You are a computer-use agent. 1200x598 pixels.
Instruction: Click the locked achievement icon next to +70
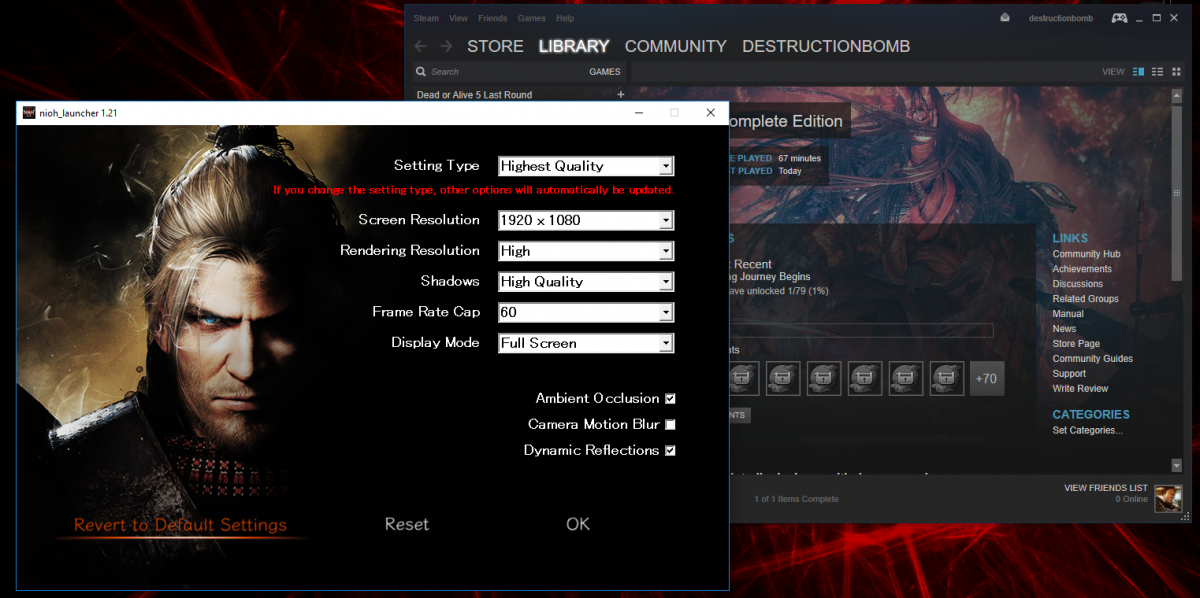(x=947, y=379)
